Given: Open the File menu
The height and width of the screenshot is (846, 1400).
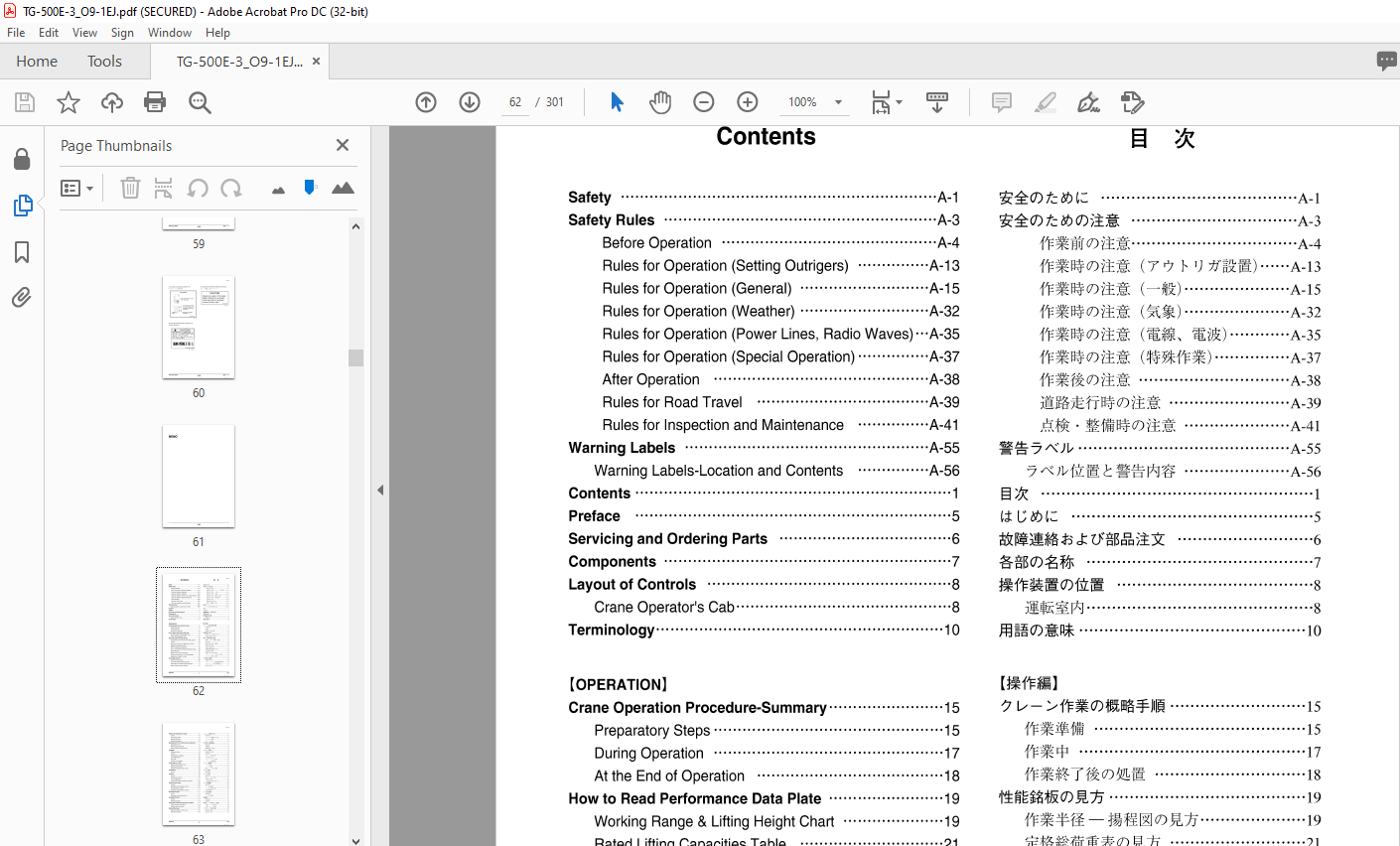Looking at the screenshot, I should point(16,33).
